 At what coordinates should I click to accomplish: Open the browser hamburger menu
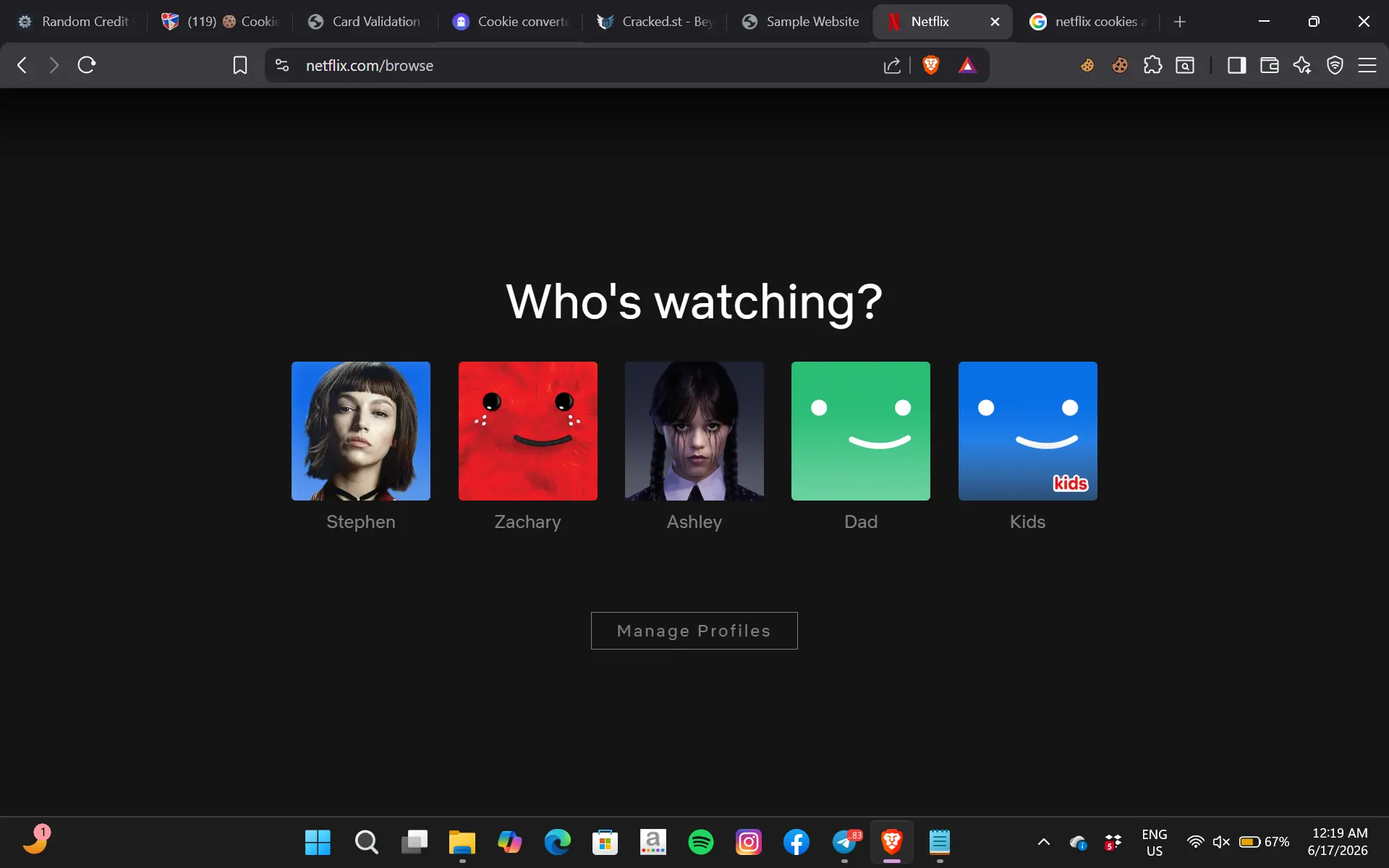pyautogui.click(x=1367, y=65)
